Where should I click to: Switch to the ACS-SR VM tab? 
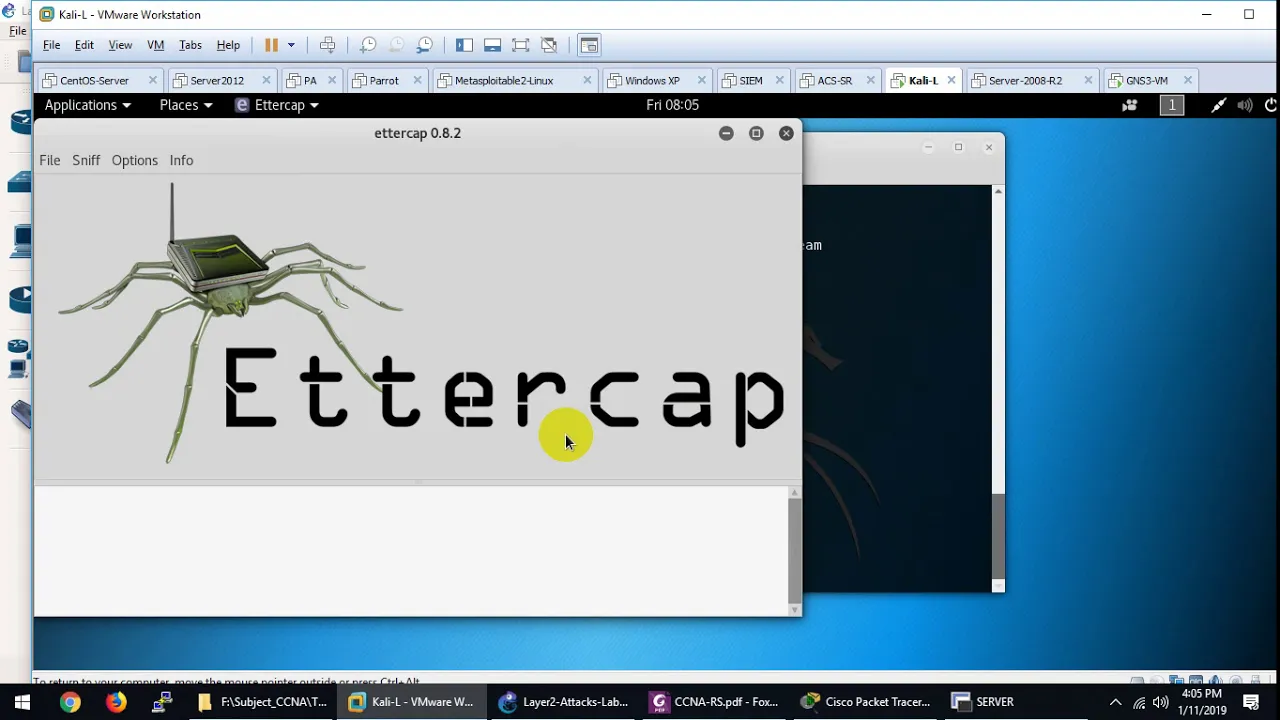tap(835, 80)
